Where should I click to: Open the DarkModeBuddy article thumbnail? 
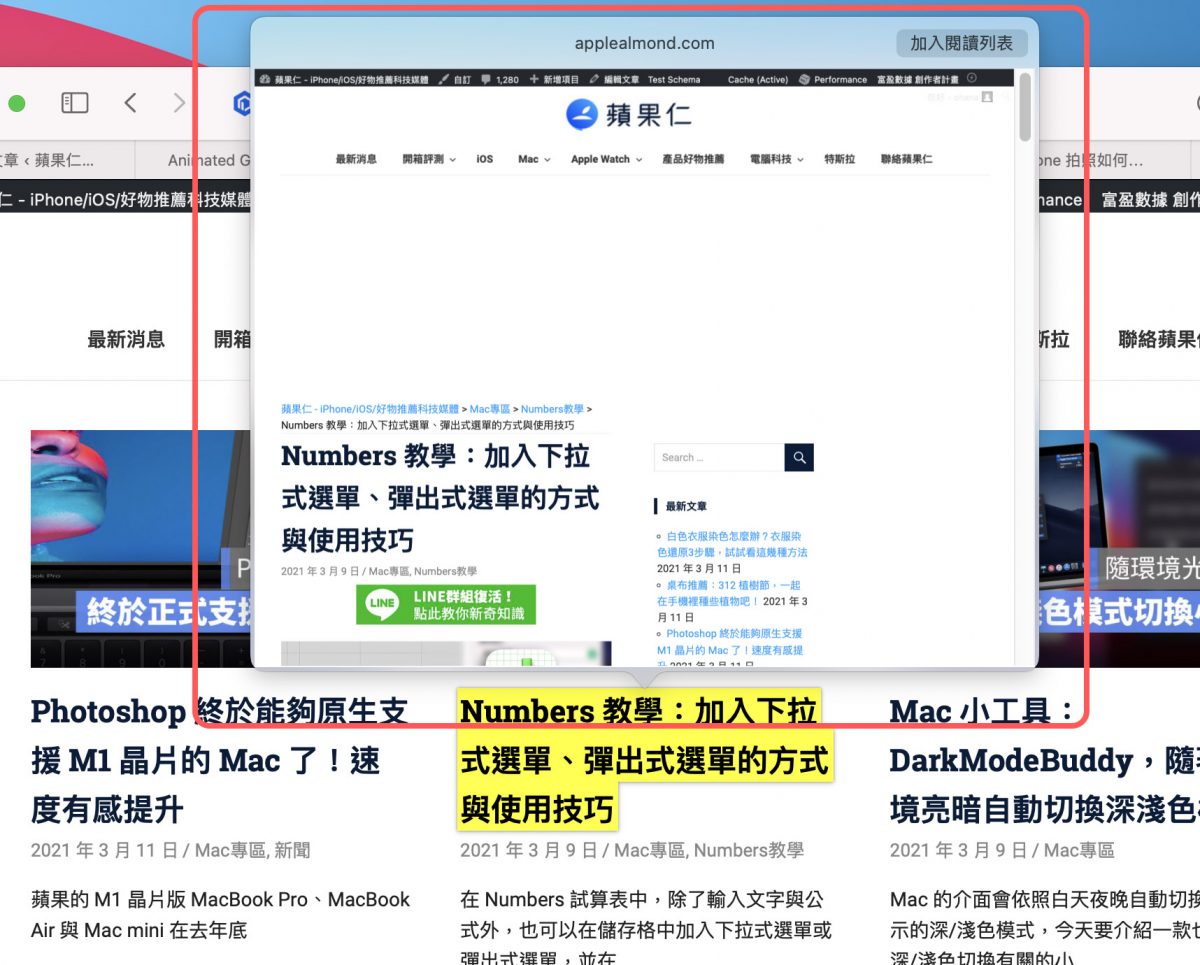point(1120,549)
